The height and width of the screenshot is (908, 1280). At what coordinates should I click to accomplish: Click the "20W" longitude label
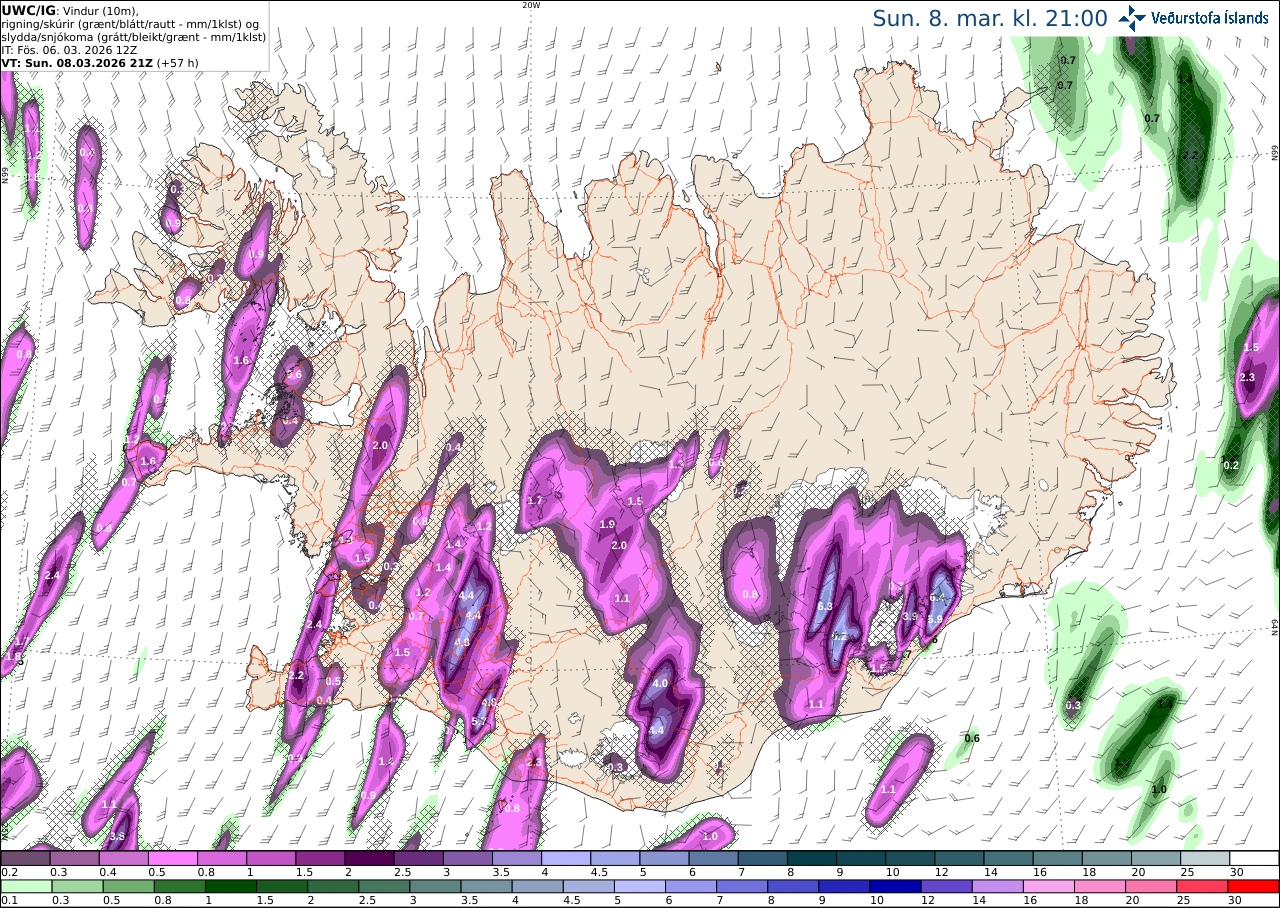531,5
